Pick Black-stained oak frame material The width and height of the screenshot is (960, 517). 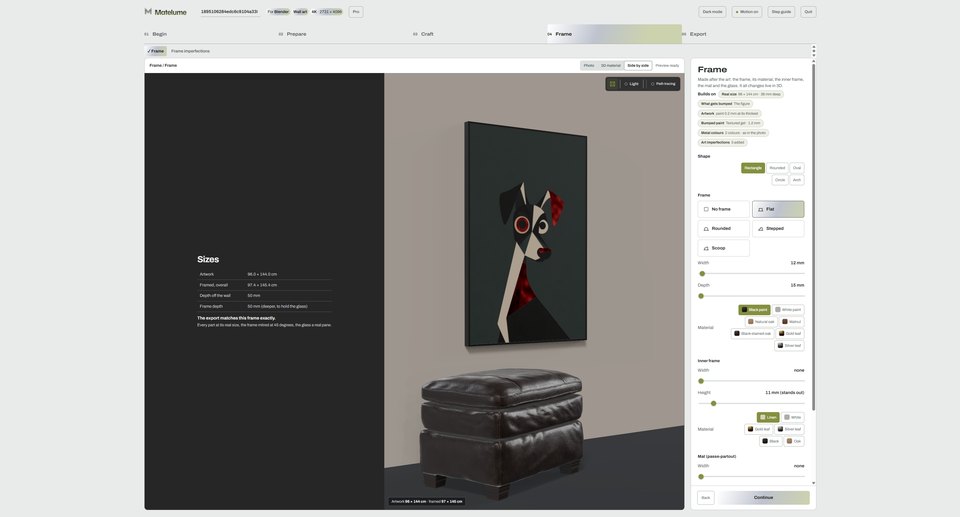coord(752,334)
